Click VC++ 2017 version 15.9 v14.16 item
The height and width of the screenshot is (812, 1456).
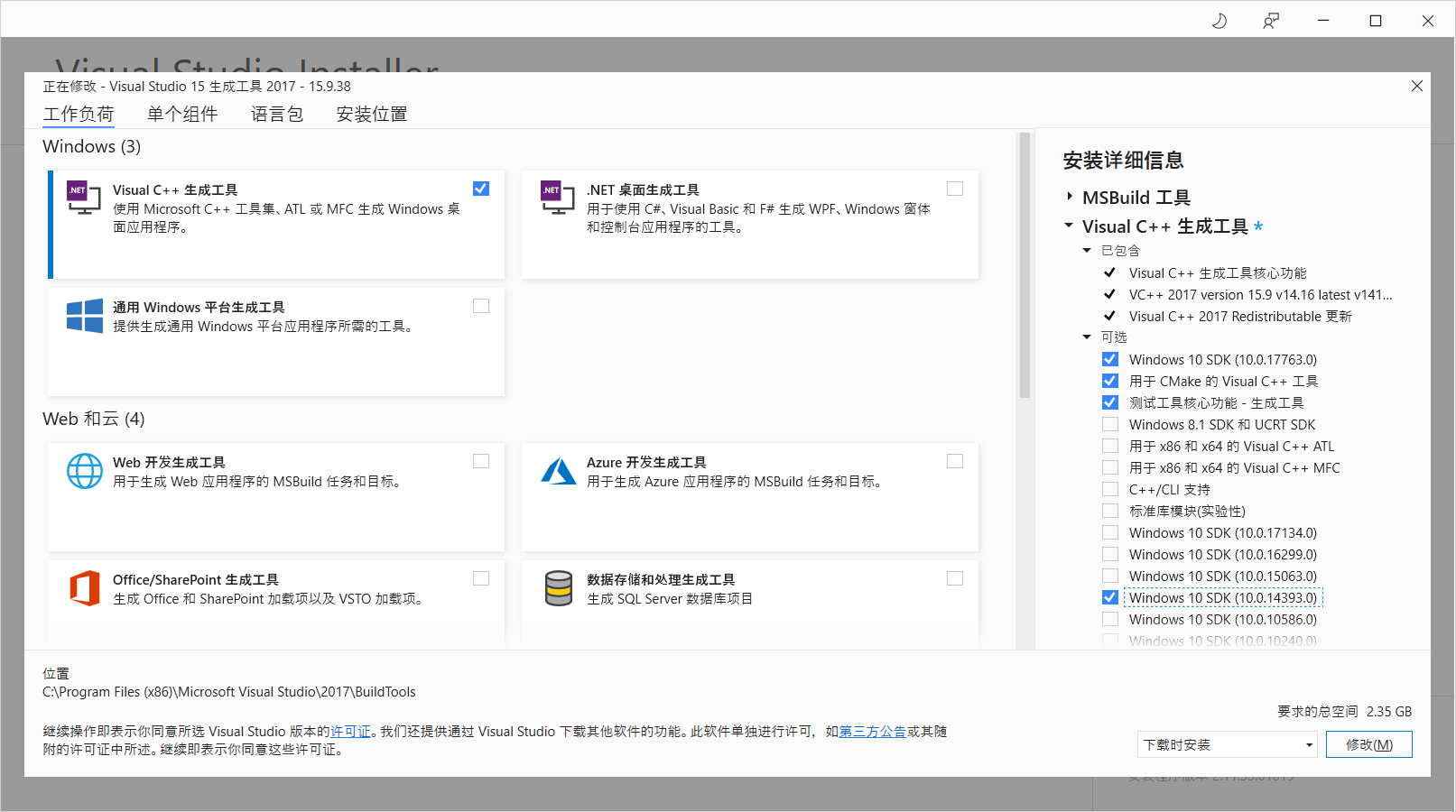click(1261, 294)
